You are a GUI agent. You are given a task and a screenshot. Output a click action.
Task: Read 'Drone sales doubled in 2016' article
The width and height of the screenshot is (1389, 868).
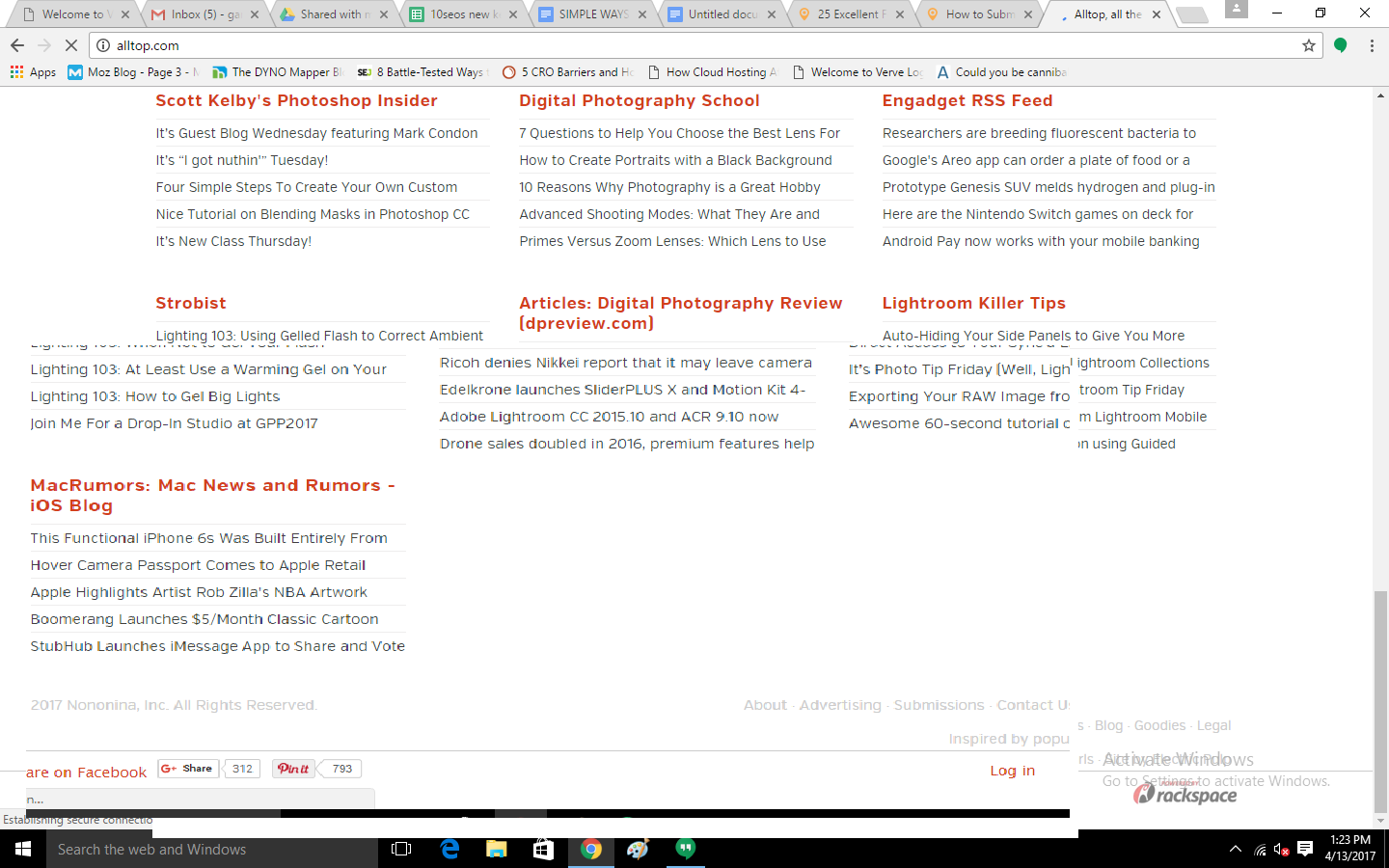click(627, 444)
